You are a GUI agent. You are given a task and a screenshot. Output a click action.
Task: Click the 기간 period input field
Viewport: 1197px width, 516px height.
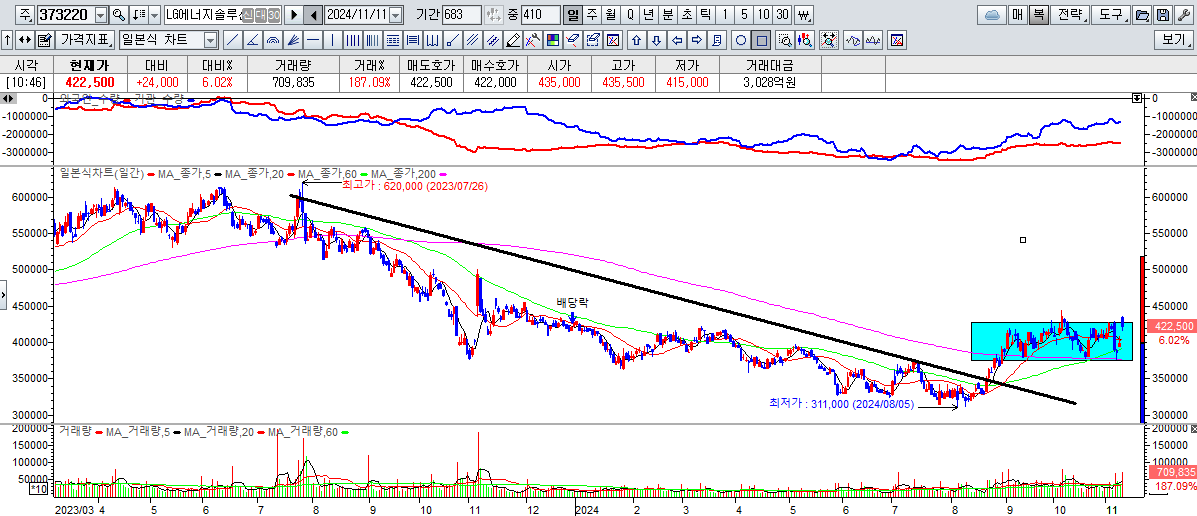[x=461, y=15]
